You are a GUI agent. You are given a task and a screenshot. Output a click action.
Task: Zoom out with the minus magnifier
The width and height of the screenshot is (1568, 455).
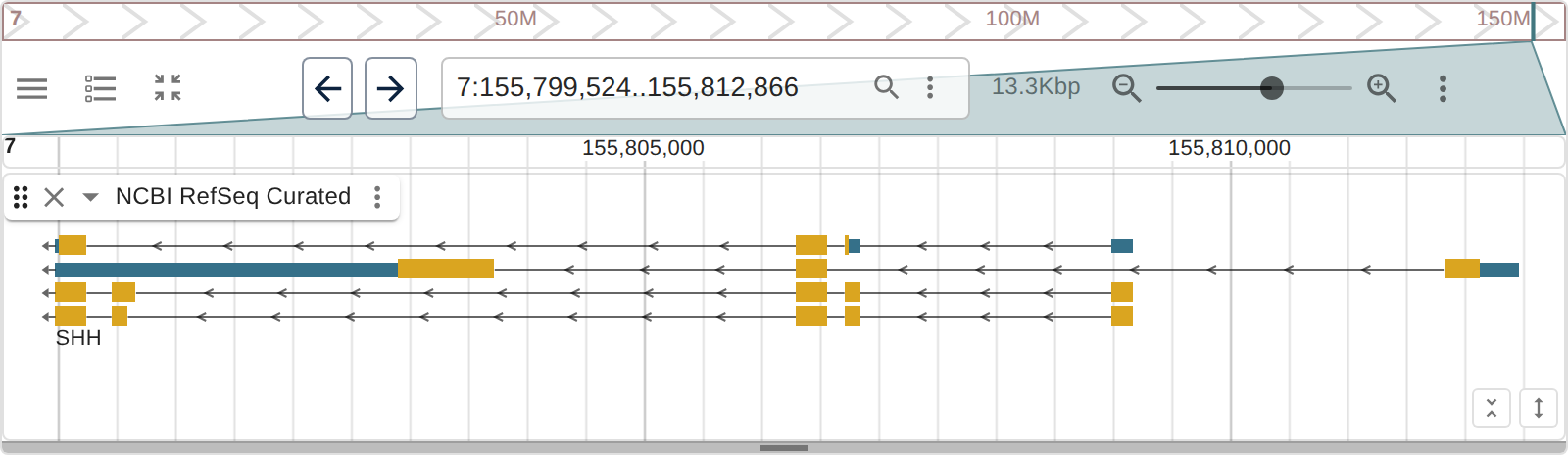[1127, 88]
